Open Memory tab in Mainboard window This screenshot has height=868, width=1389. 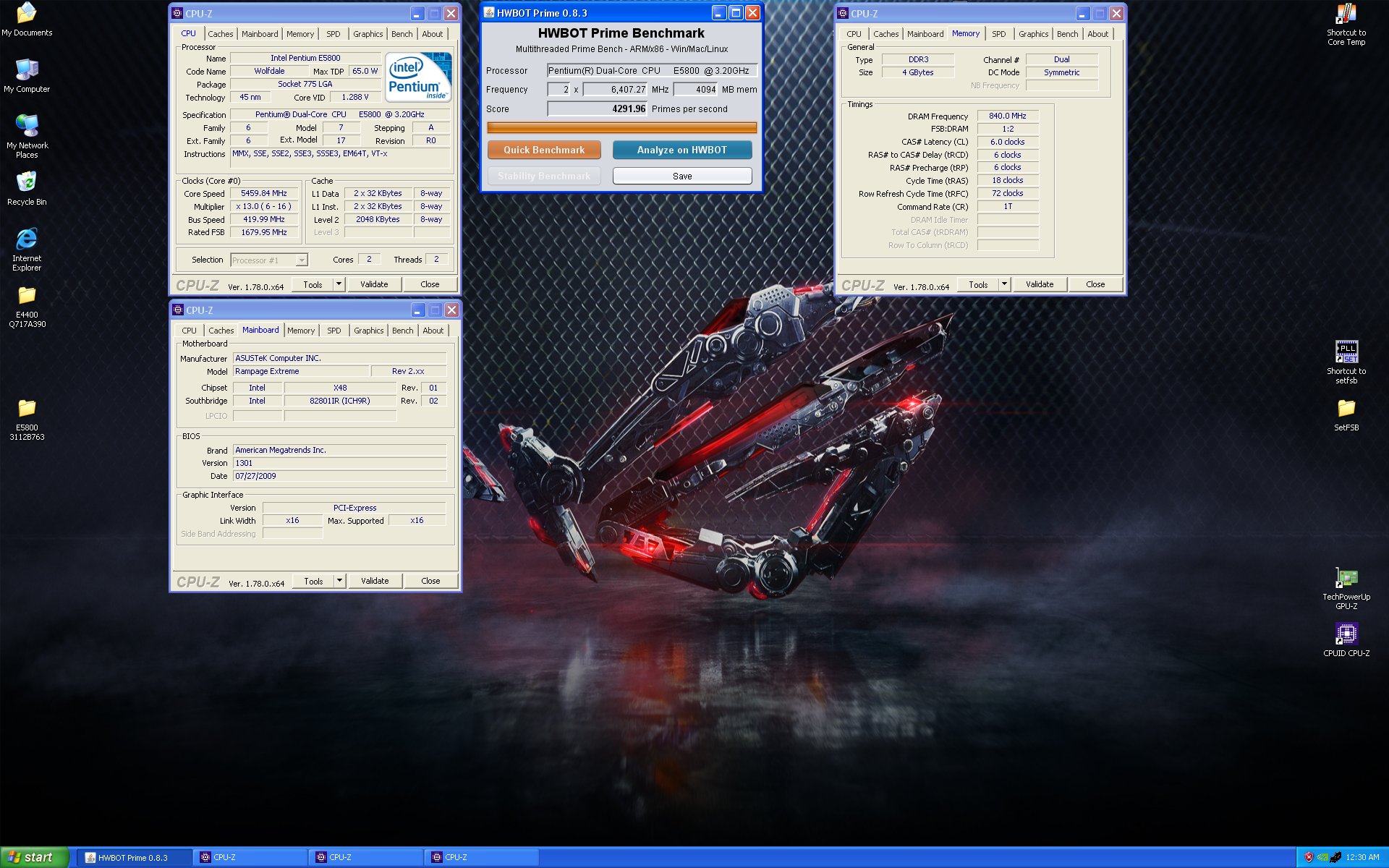301,331
